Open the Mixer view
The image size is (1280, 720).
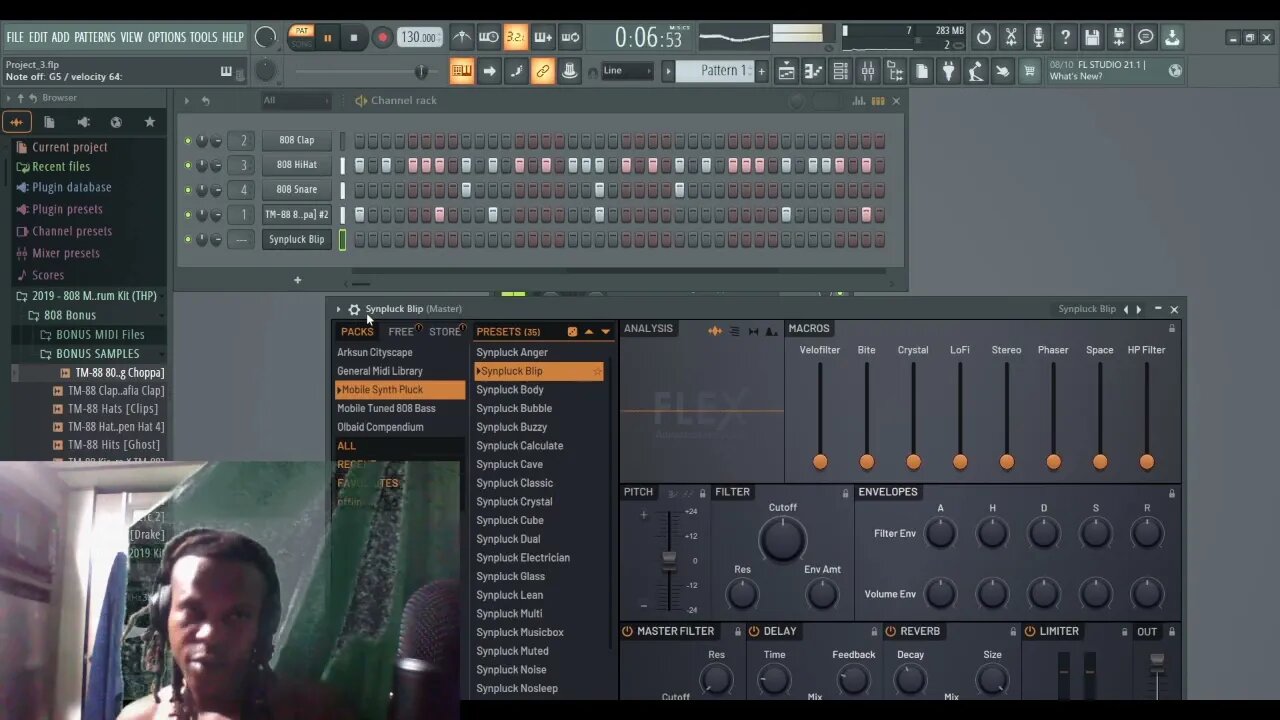pos(867,71)
